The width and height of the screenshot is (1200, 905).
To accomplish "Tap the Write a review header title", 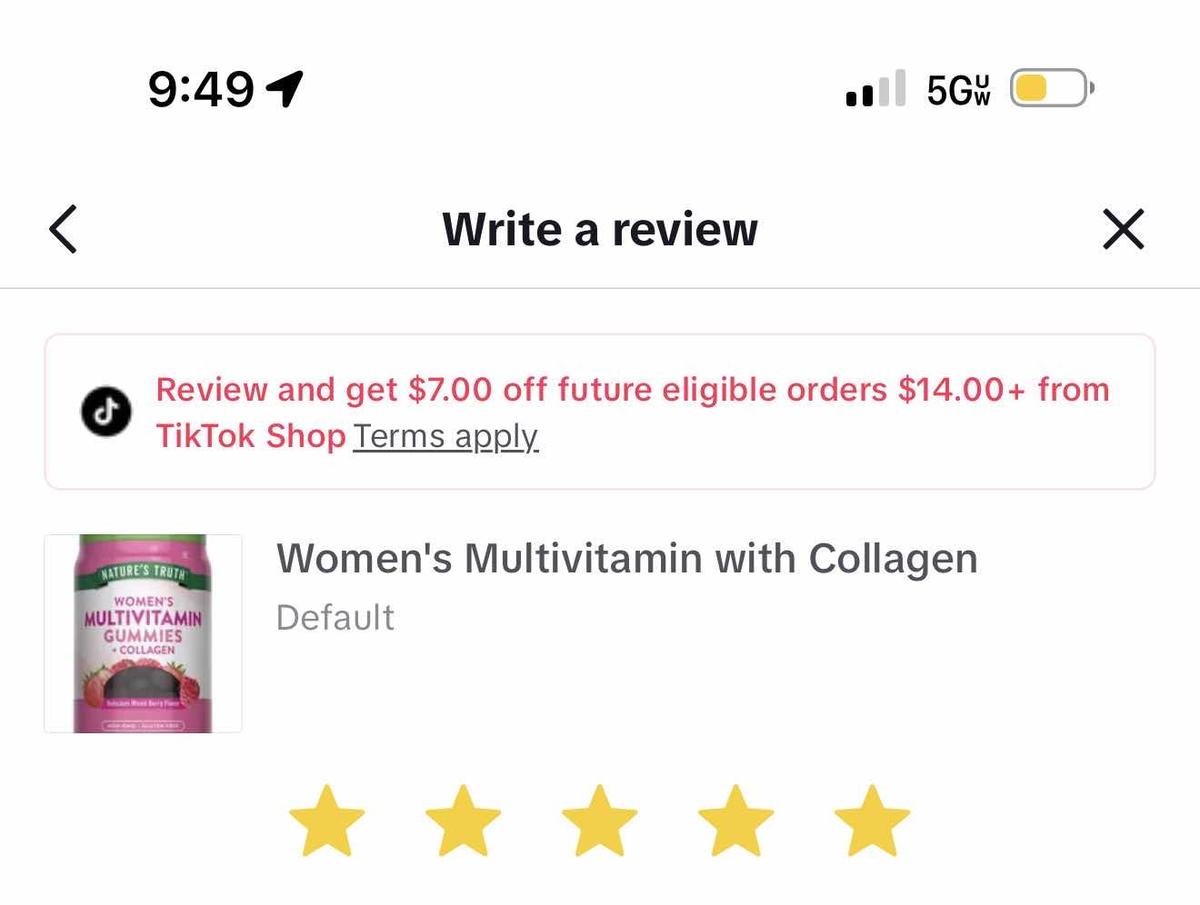I will [600, 229].
